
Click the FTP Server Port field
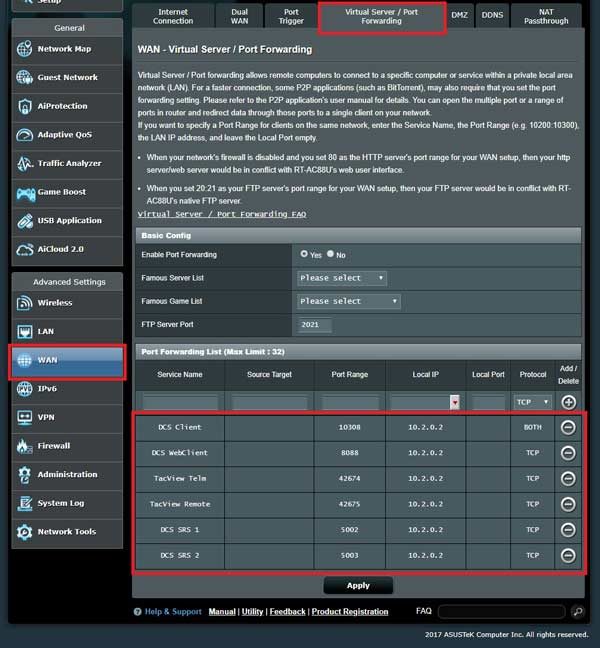point(315,325)
